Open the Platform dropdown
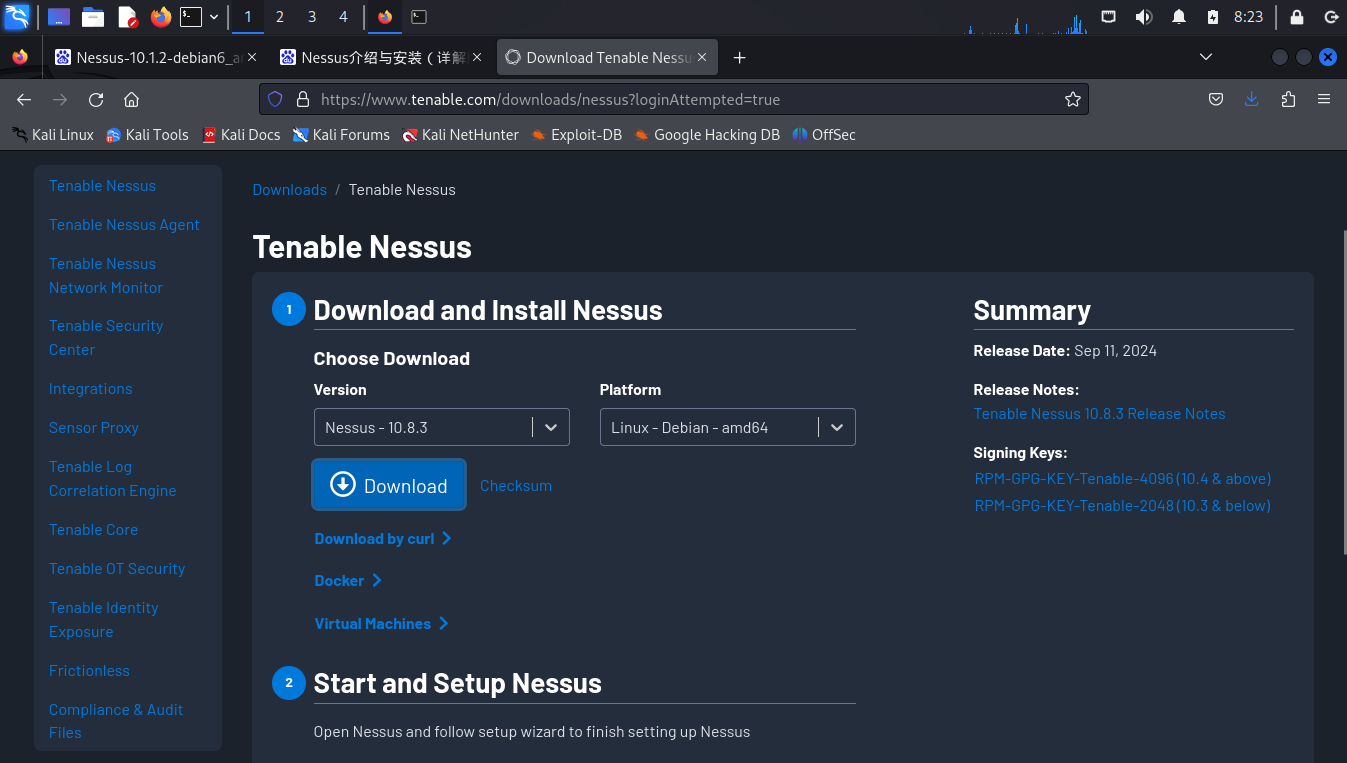 point(727,427)
